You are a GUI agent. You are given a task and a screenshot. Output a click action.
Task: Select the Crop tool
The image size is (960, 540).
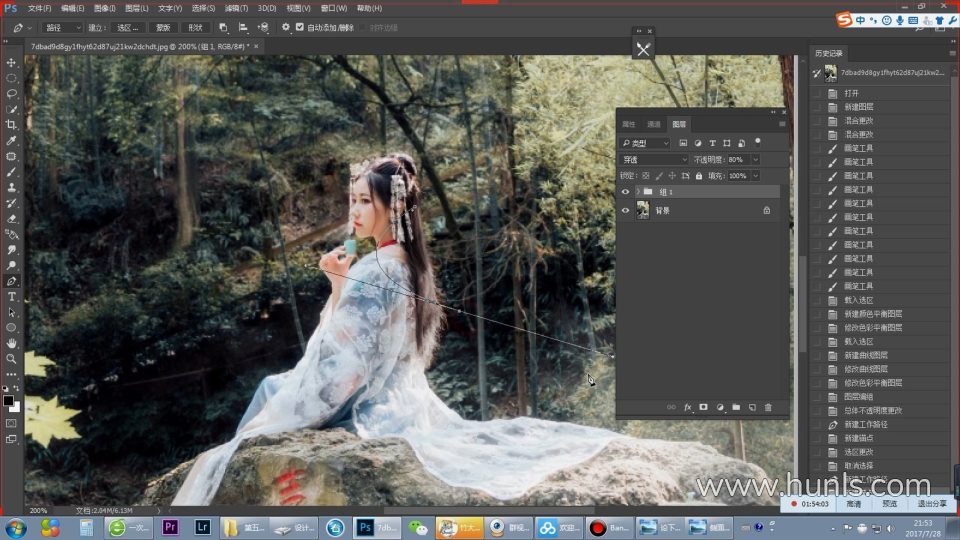11,125
